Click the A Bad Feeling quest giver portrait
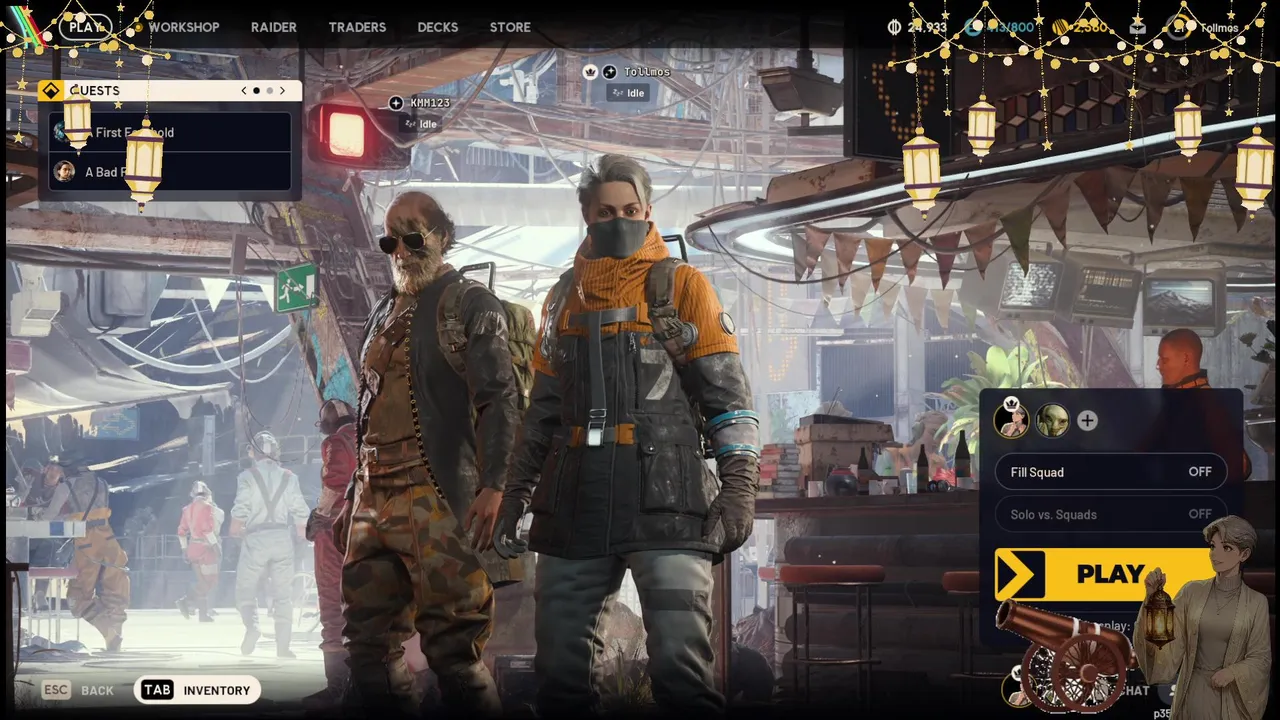 point(64,171)
